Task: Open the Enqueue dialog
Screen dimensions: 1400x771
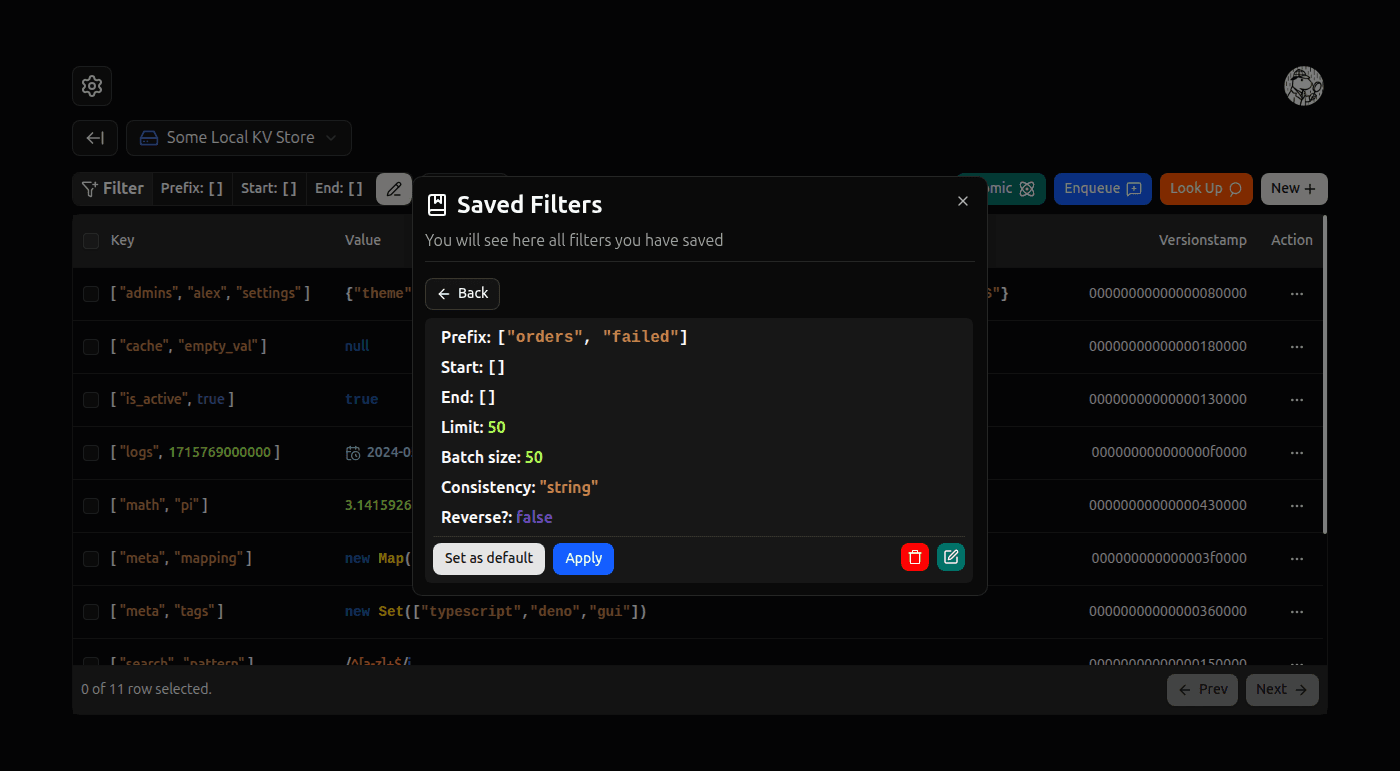Action: 1102,188
